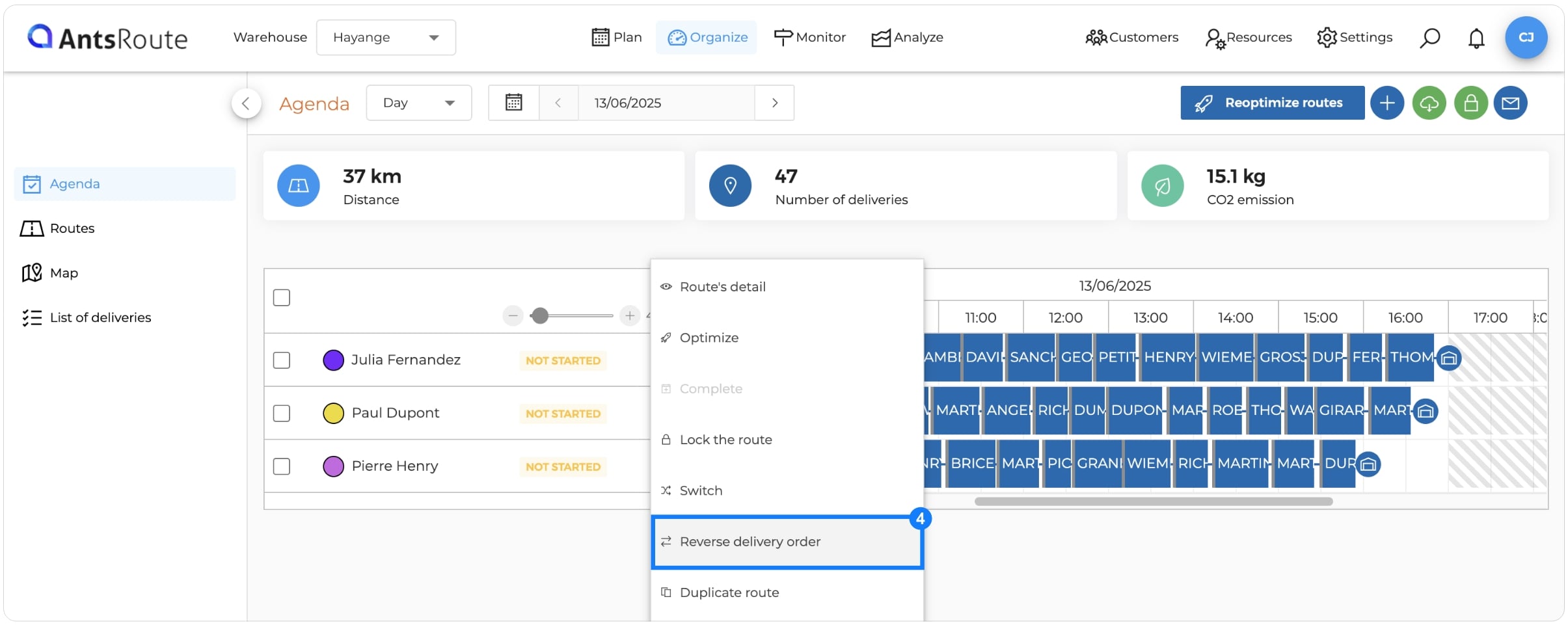Toggle the select-all routes checkbox
The image size is (1568, 625).
(x=282, y=298)
